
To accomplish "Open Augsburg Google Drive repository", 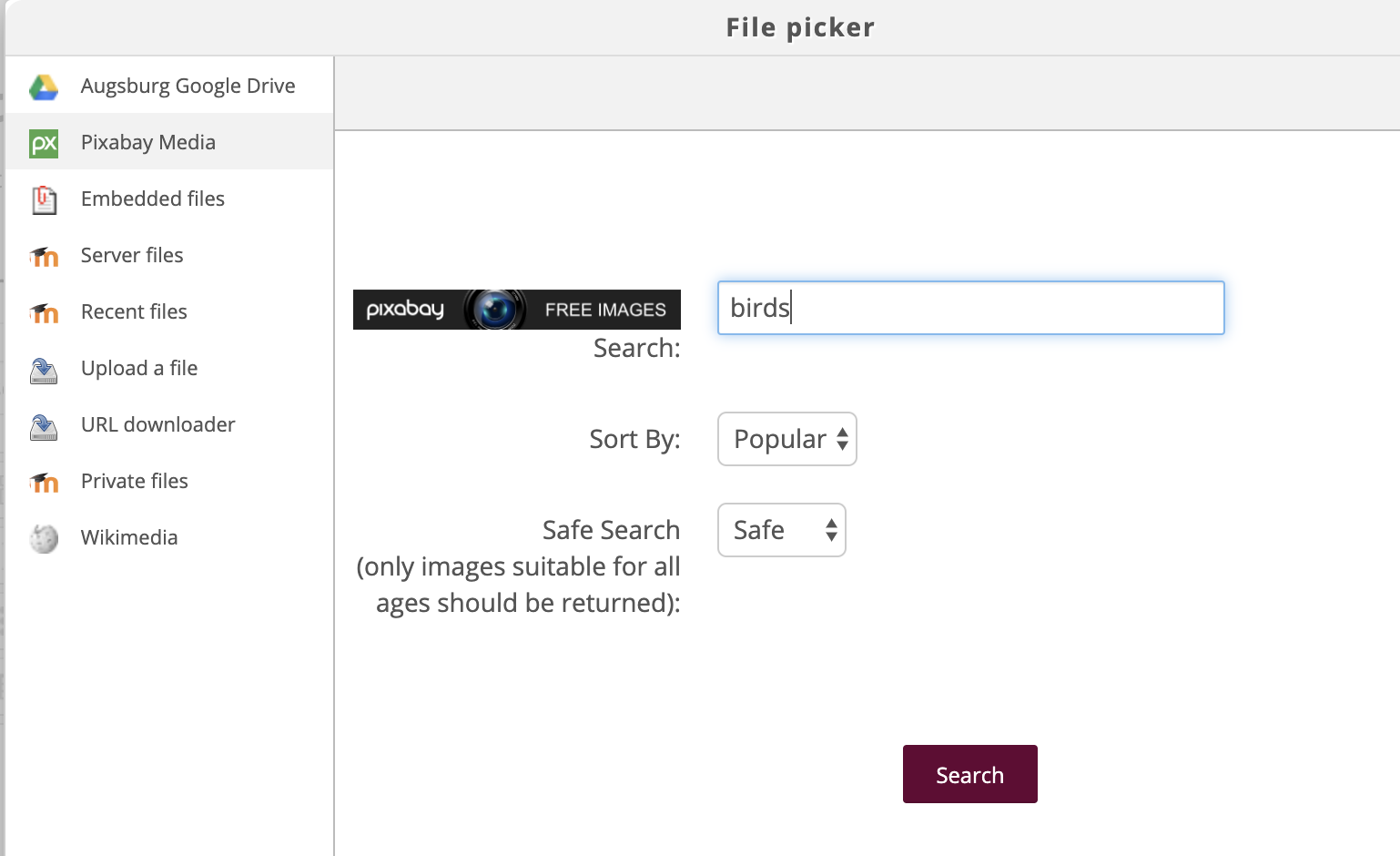I will point(188,86).
